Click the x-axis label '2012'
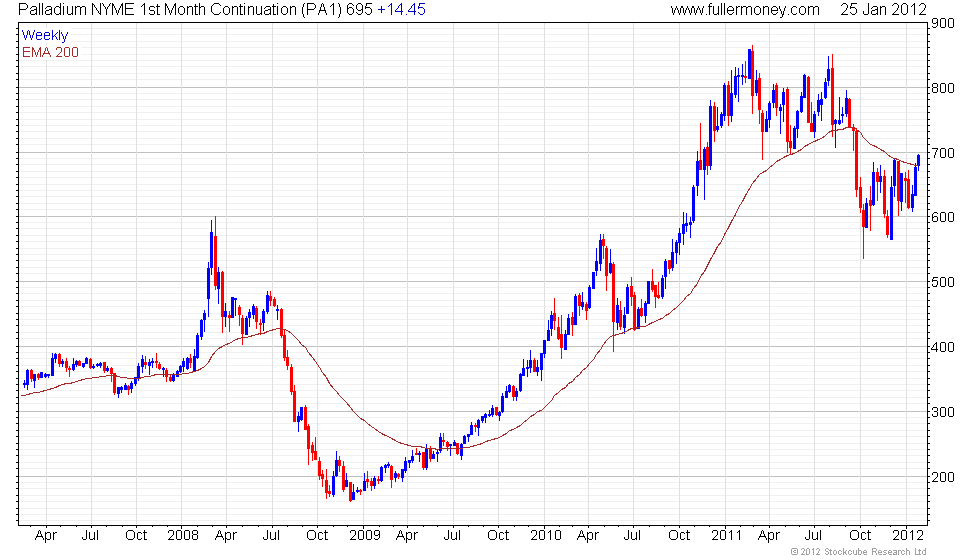This screenshot has width=980, height=560. [x=908, y=536]
